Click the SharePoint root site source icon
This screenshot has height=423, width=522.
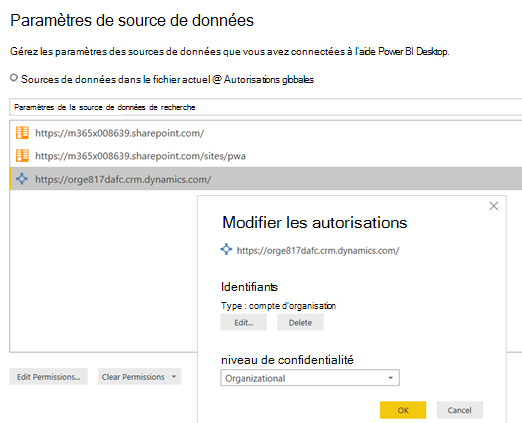[22, 133]
